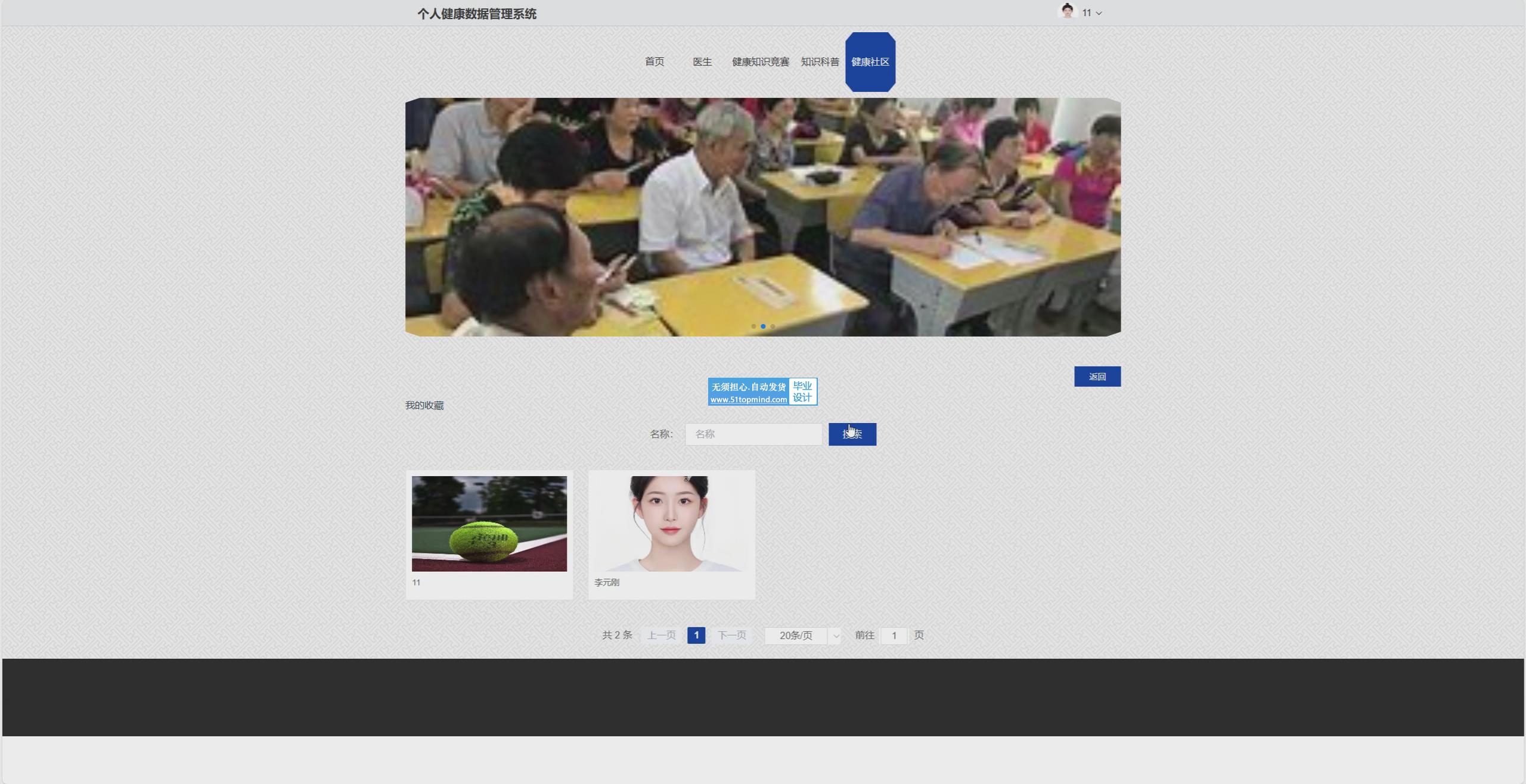Click the user avatar icon

point(1067,12)
